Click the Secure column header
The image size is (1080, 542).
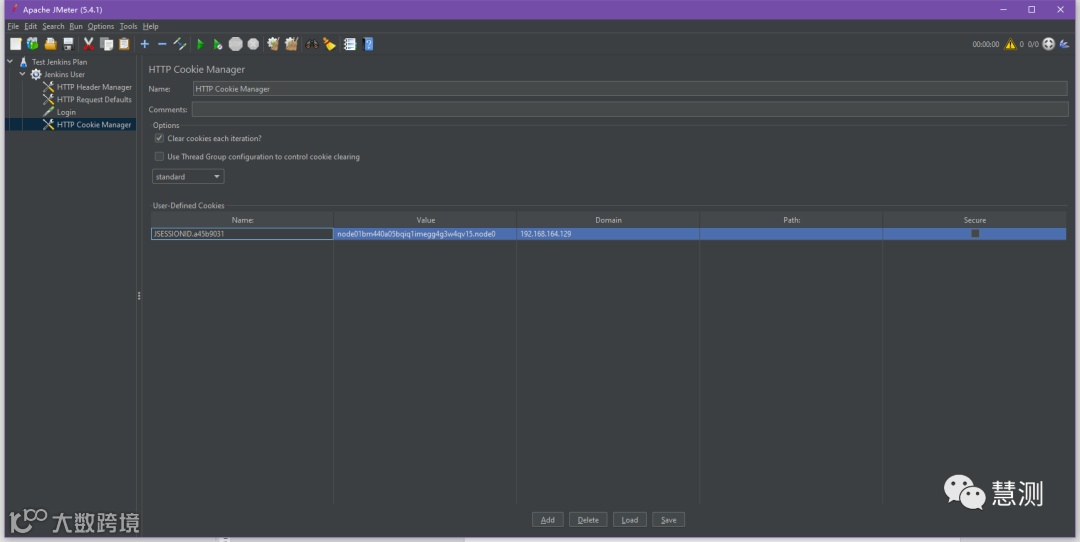pyautogui.click(x=974, y=220)
